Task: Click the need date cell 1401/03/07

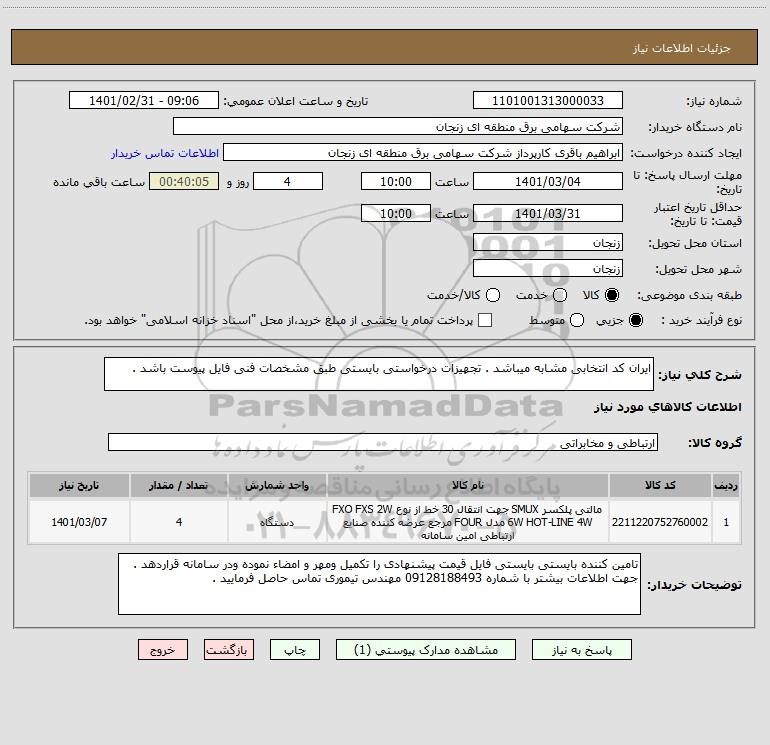Action: (x=79, y=522)
